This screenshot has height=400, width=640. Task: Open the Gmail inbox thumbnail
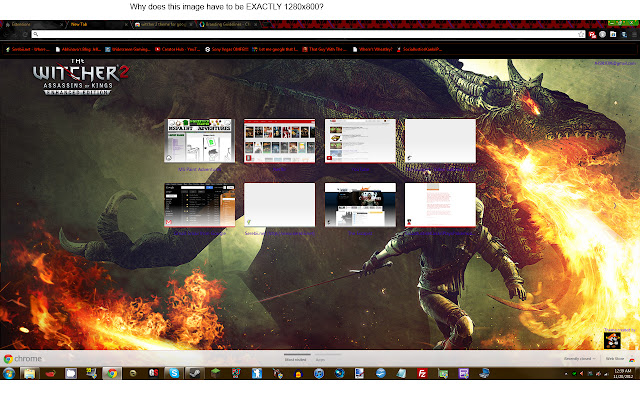coord(199,205)
